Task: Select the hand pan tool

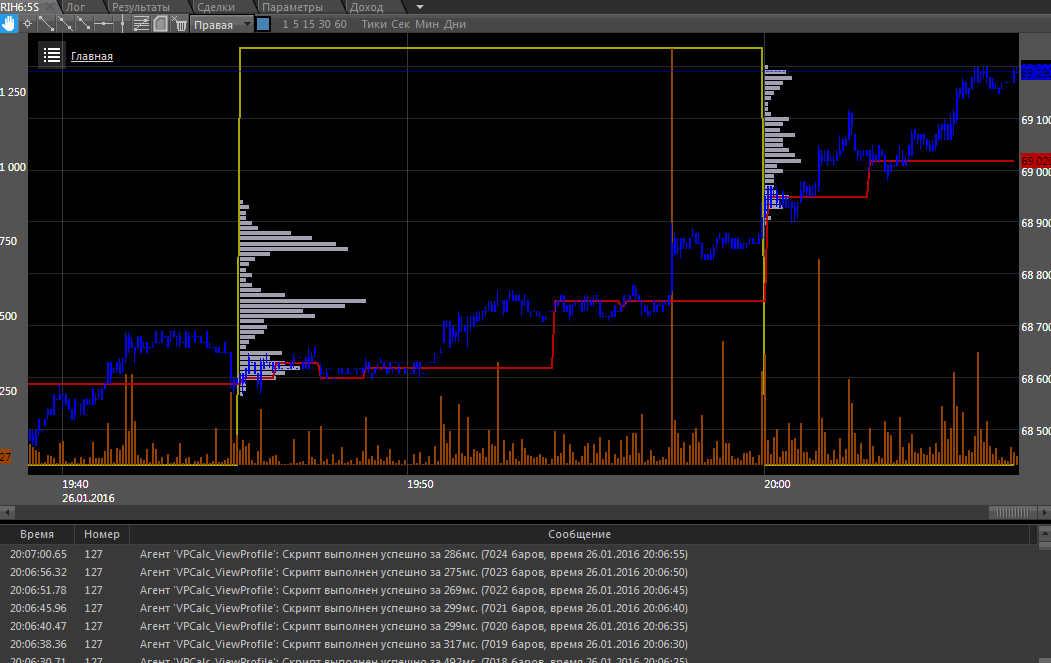Action: [x=9, y=24]
